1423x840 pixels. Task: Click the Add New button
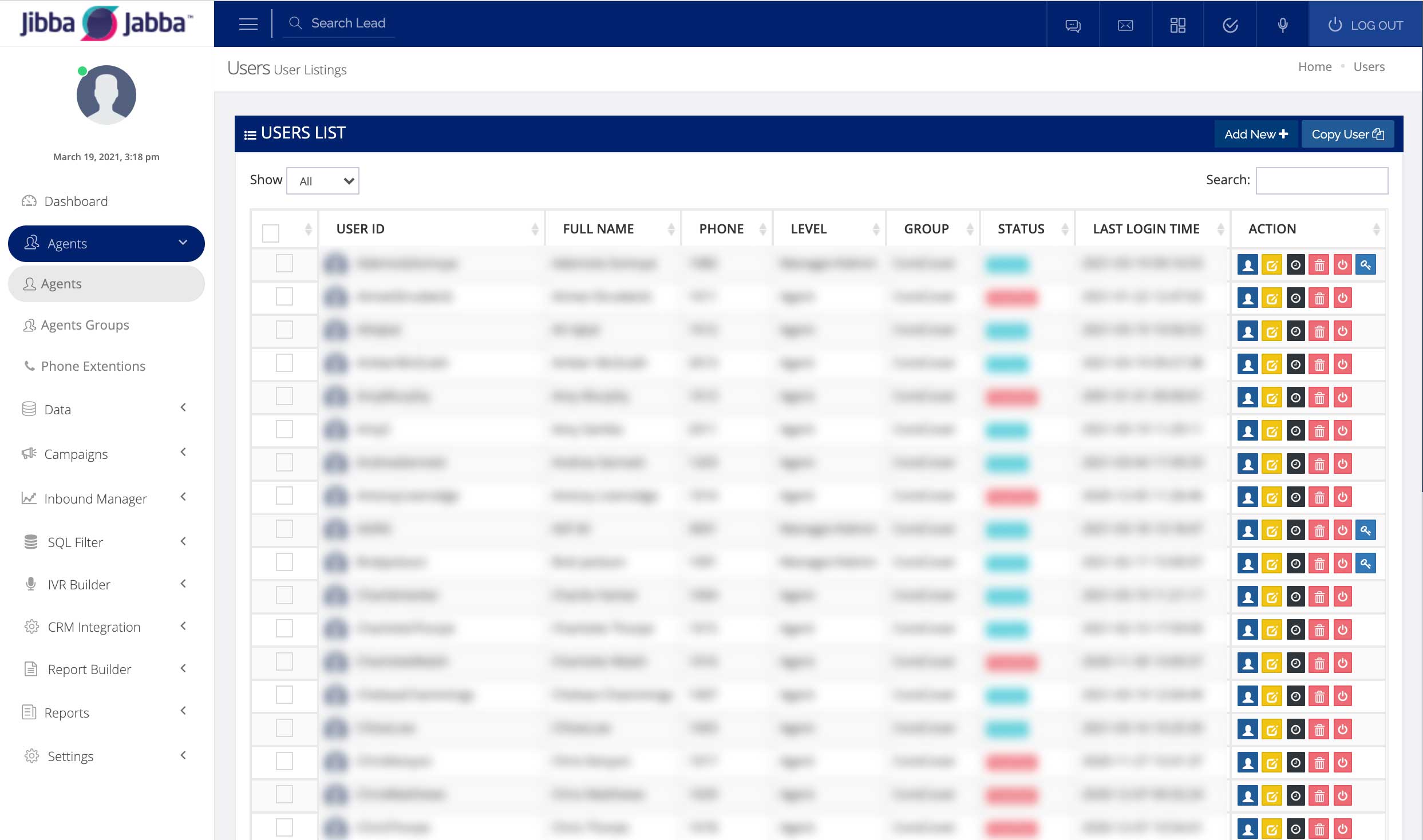(1256, 134)
